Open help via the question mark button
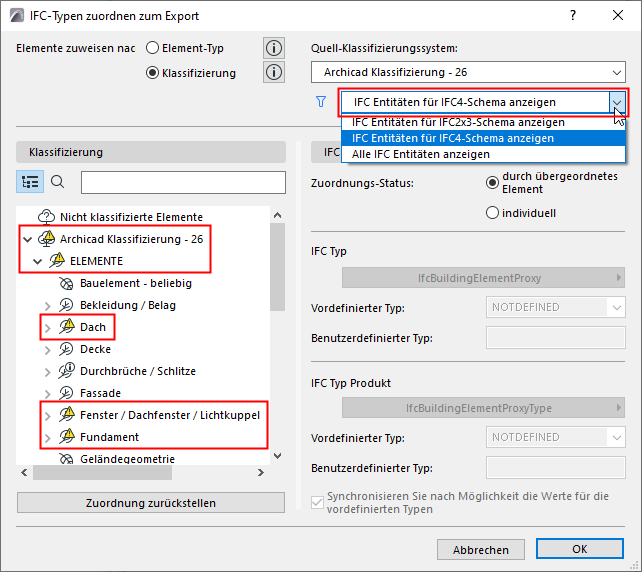This screenshot has width=642, height=572. 573,15
